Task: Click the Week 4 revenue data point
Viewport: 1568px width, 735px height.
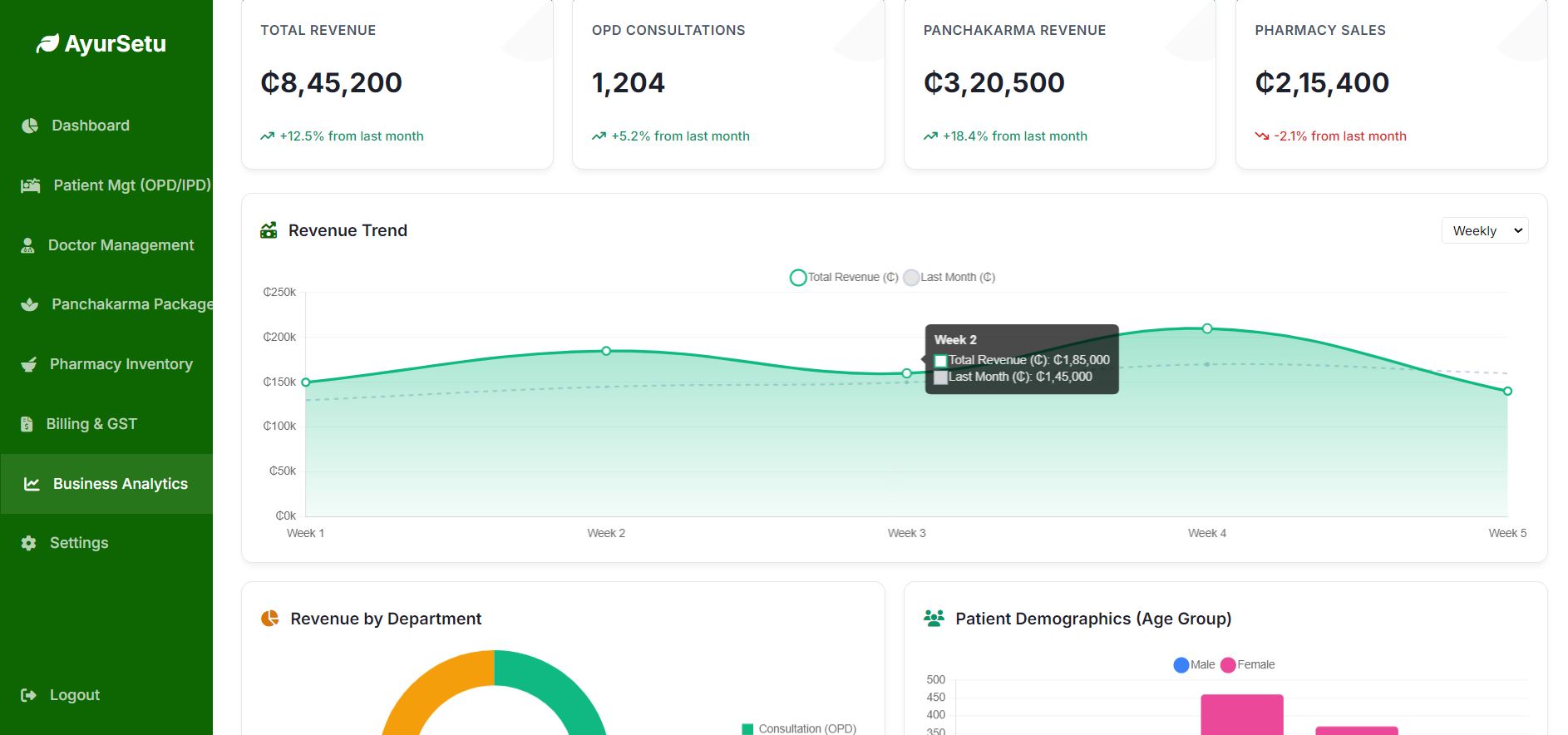Action: point(1207,328)
